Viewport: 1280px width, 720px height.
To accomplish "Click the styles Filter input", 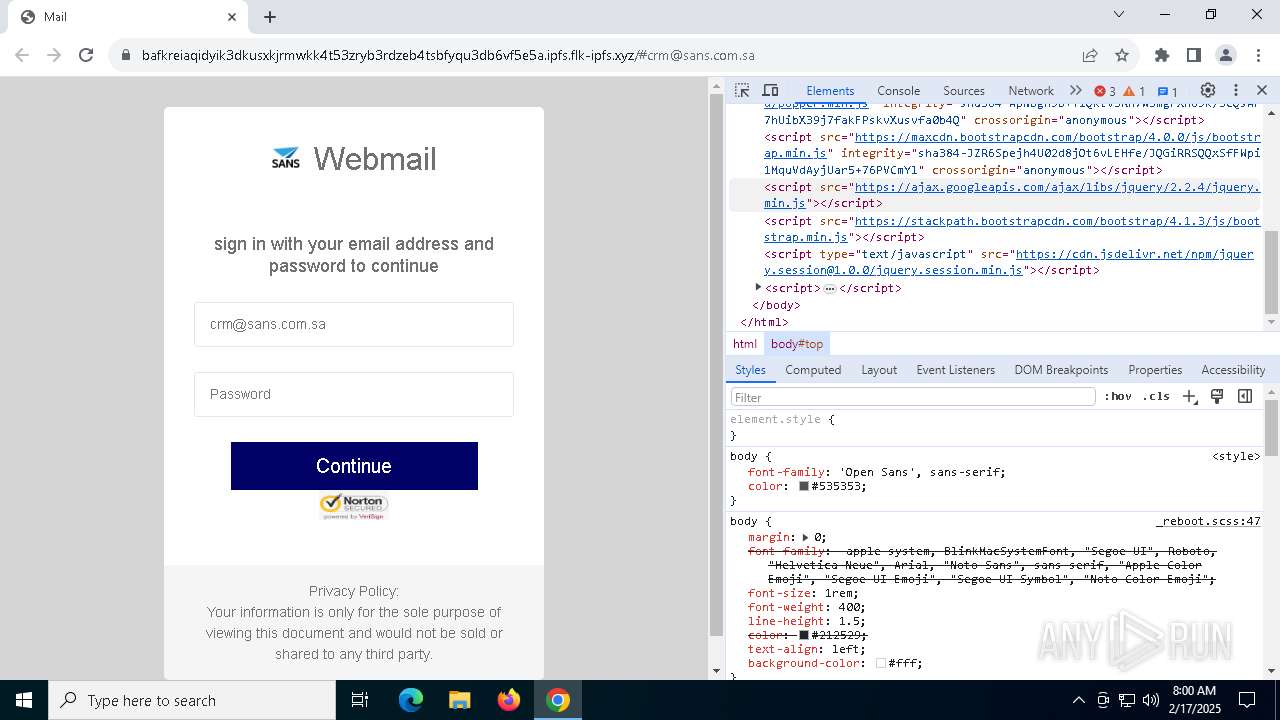I will pyautogui.click(x=913, y=397).
